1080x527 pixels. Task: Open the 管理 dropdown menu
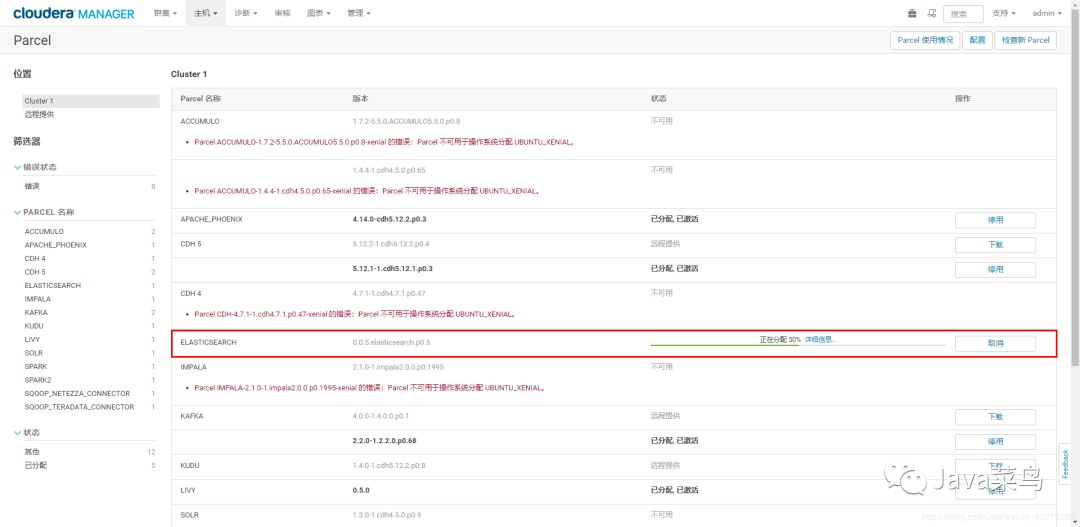pyautogui.click(x=359, y=13)
